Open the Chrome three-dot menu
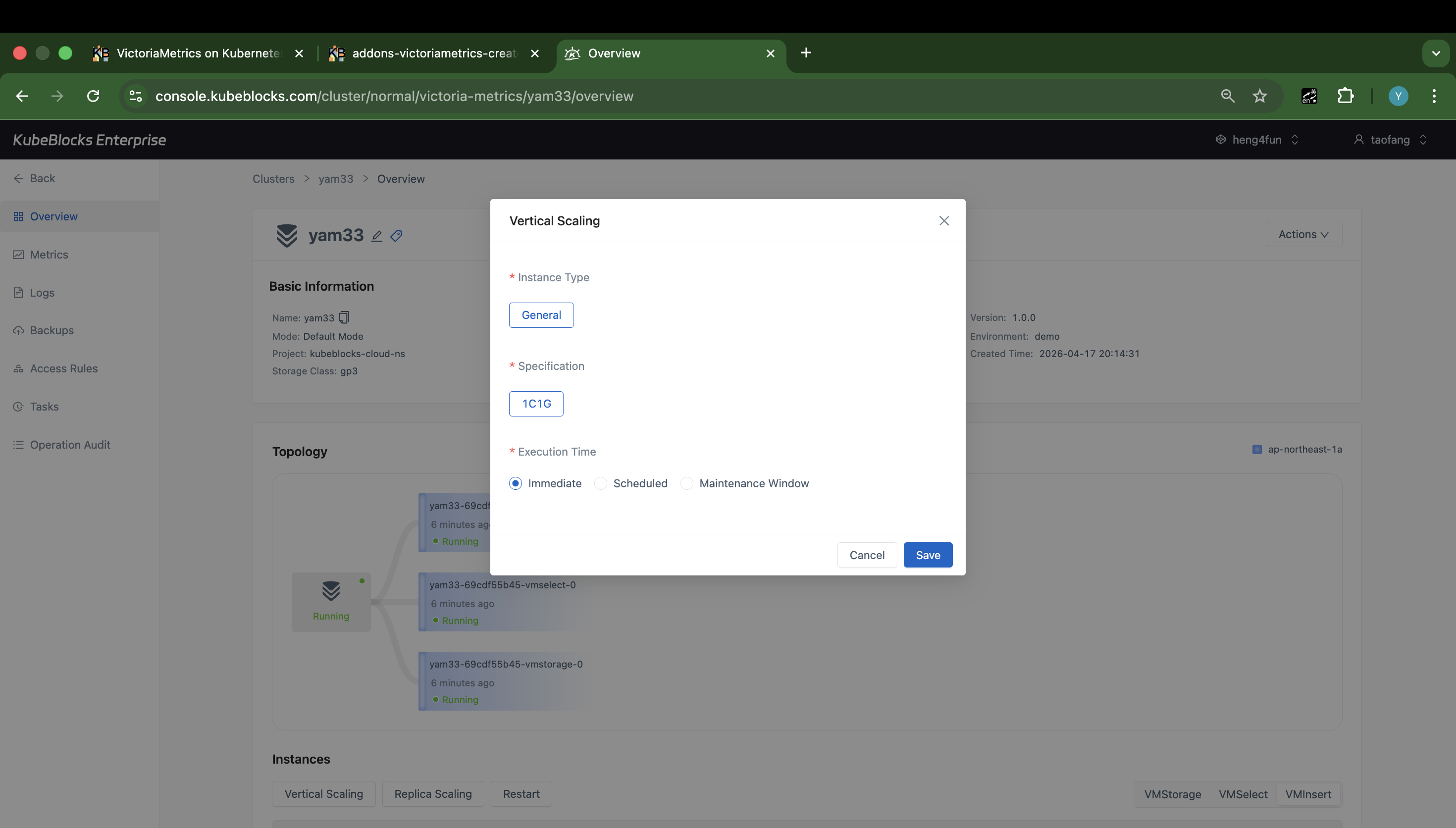This screenshot has height=828, width=1456. point(1434,96)
